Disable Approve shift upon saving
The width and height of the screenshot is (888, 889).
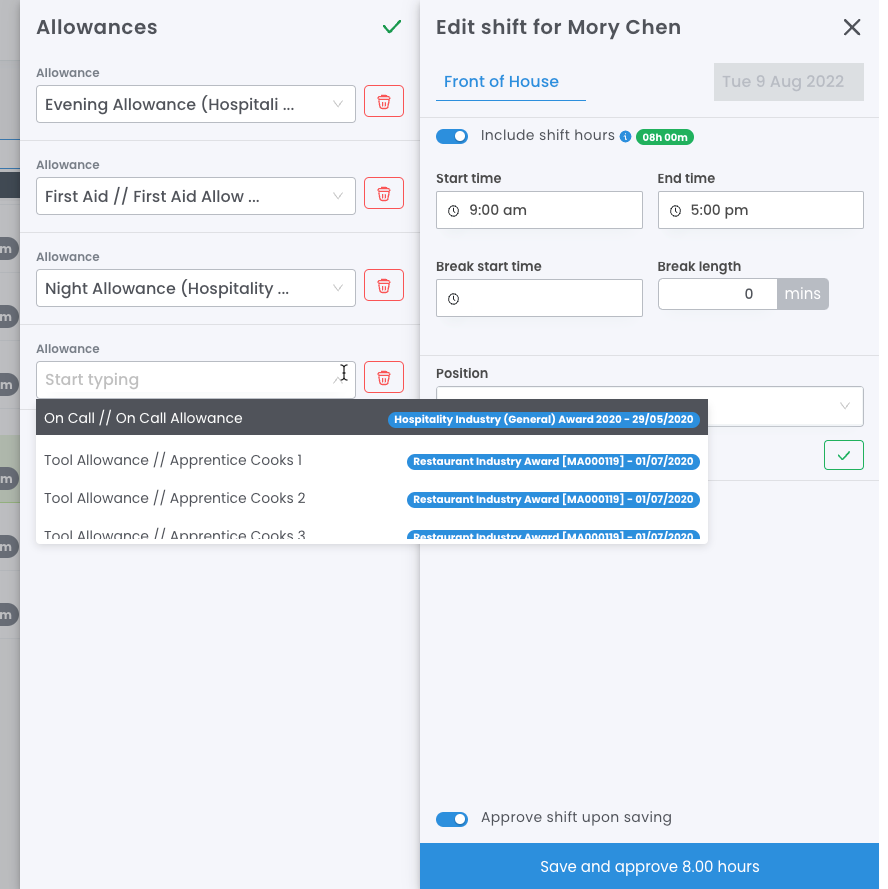(452, 819)
